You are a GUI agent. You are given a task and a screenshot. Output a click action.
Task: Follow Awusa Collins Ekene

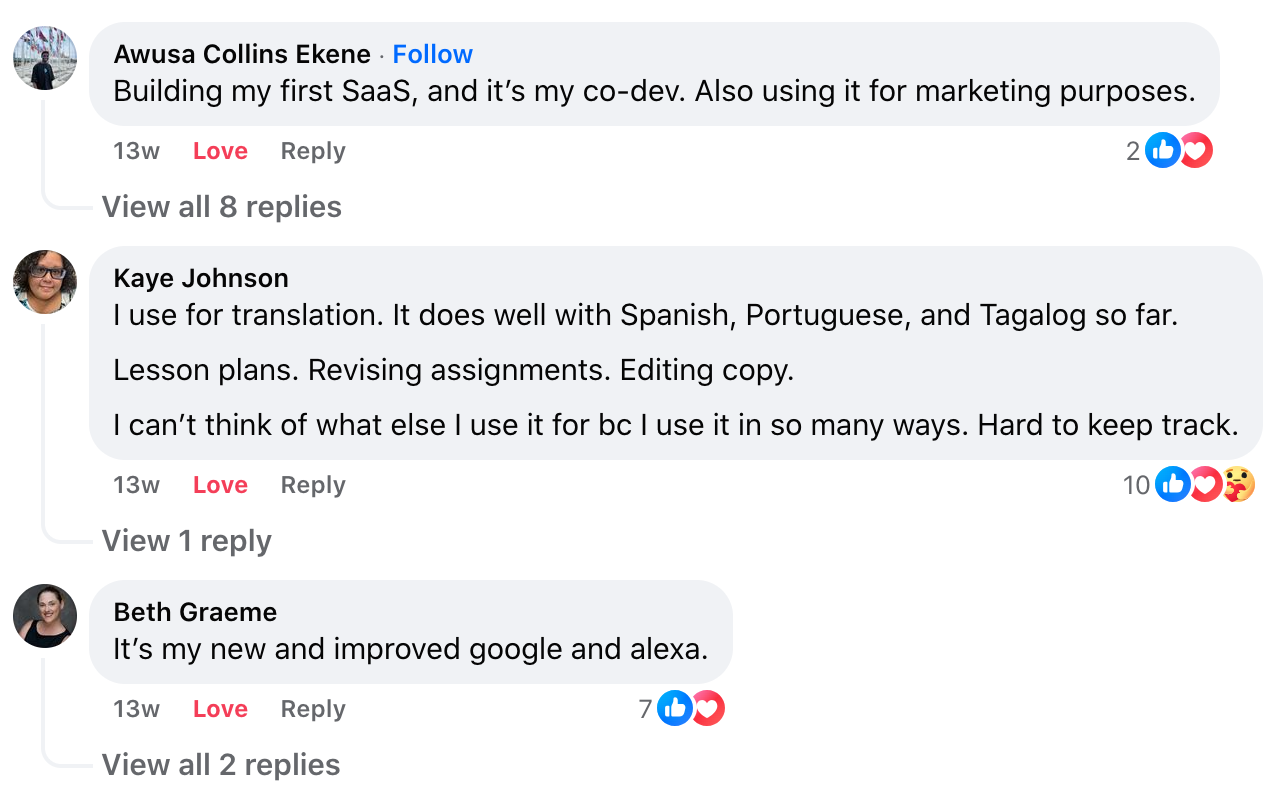click(432, 54)
